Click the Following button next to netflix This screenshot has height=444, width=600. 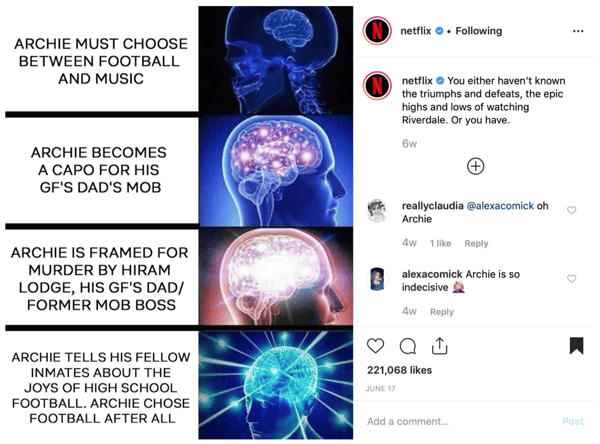click(478, 31)
